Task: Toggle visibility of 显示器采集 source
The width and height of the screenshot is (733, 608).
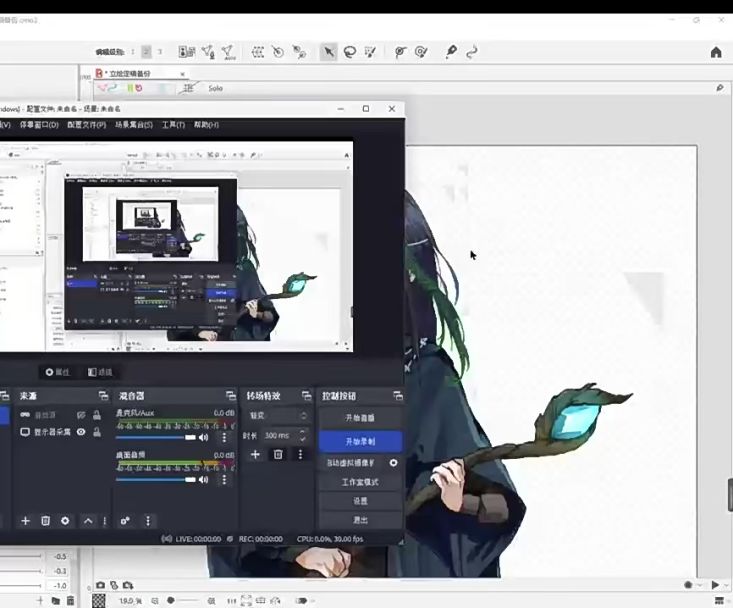Action: coord(81,432)
